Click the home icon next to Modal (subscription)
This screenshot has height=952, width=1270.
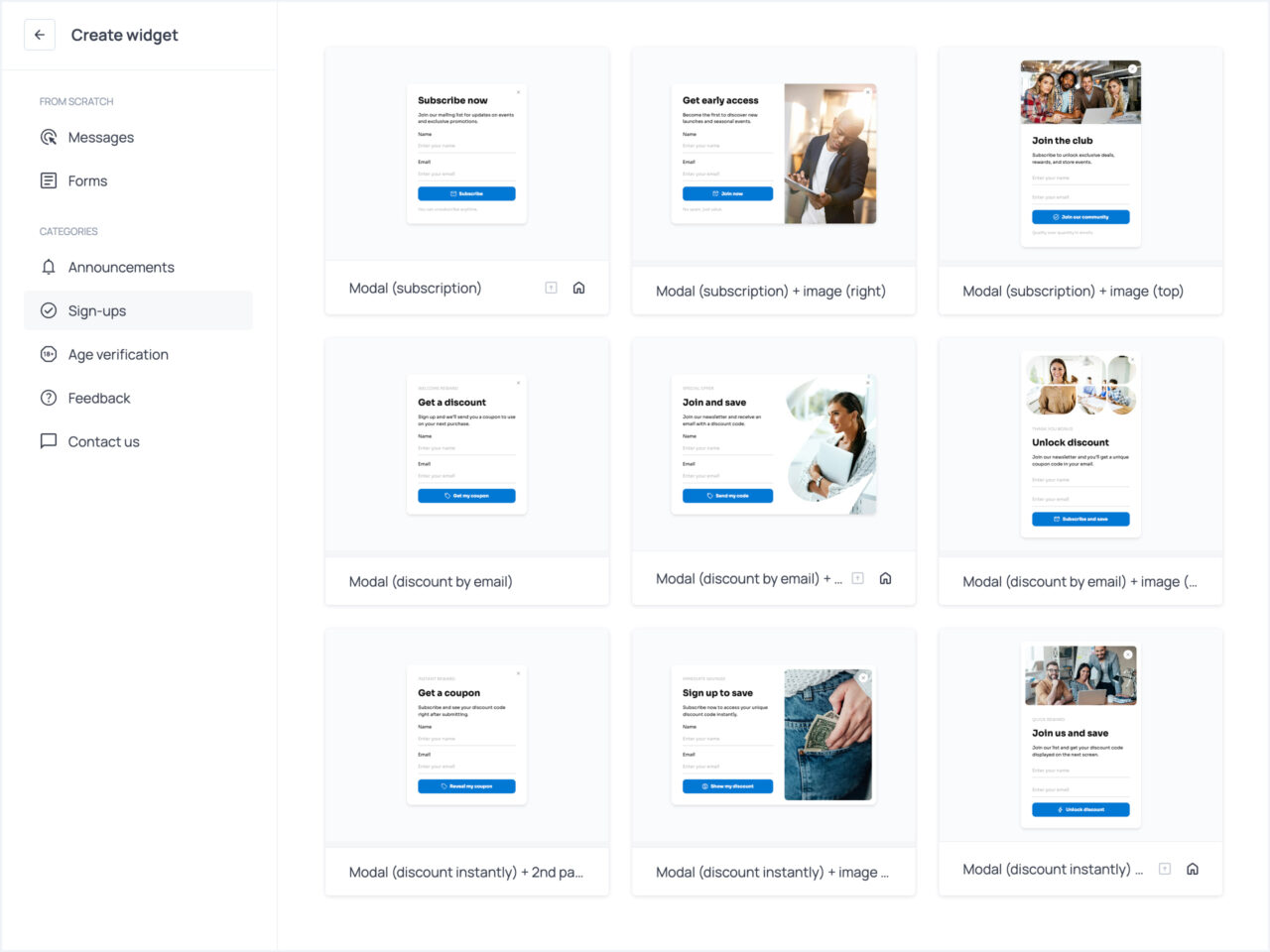578,287
